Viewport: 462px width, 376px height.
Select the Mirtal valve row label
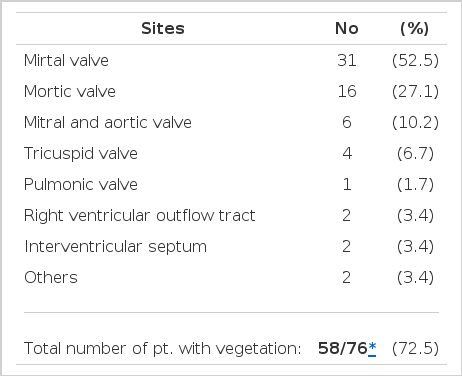point(66,61)
